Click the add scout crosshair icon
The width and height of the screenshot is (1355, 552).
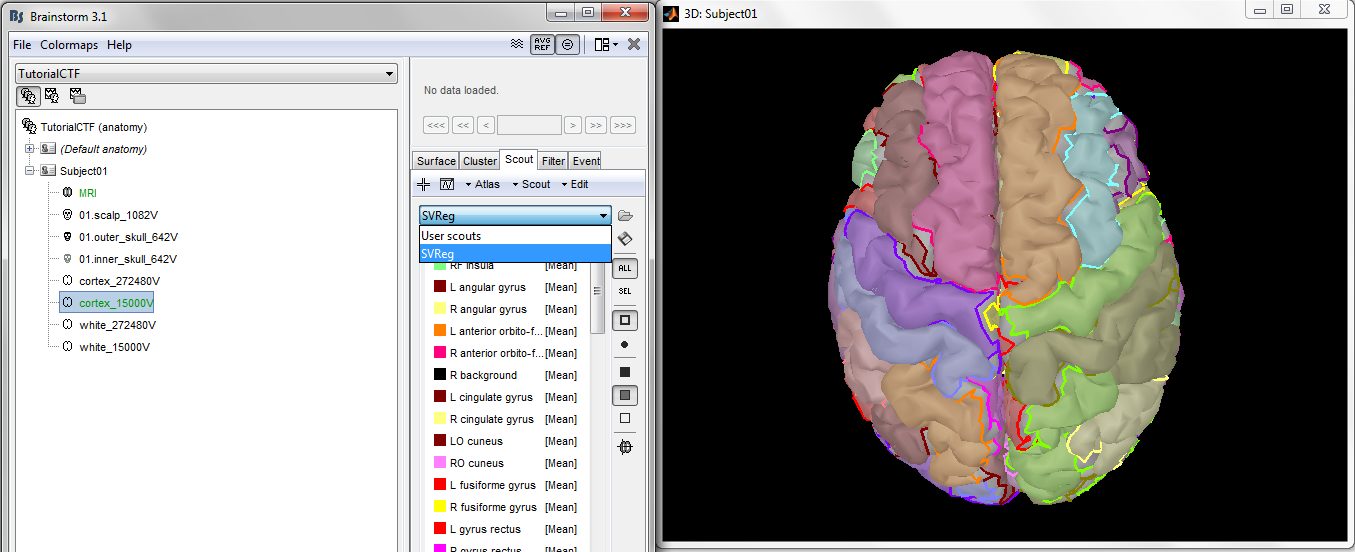click(423, 184)
